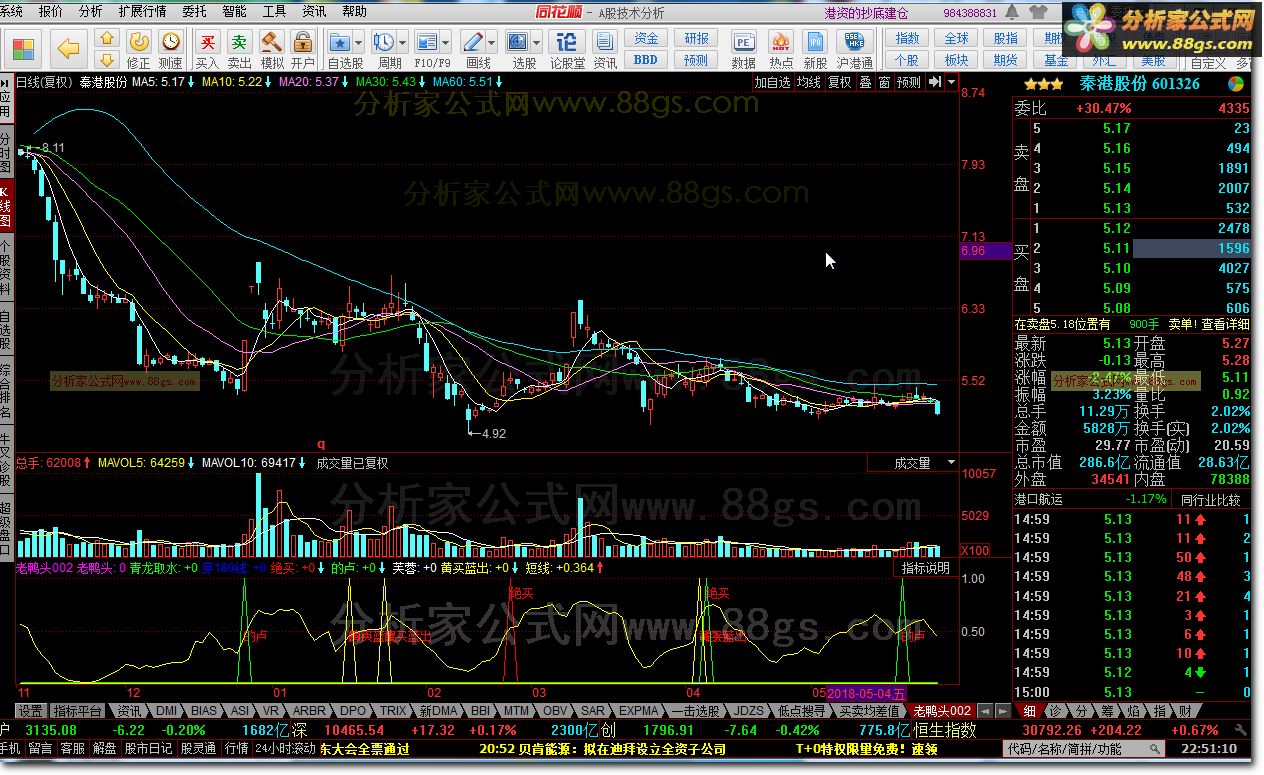Open the 报价 menu
The image size is (1264, 775).
50,11
